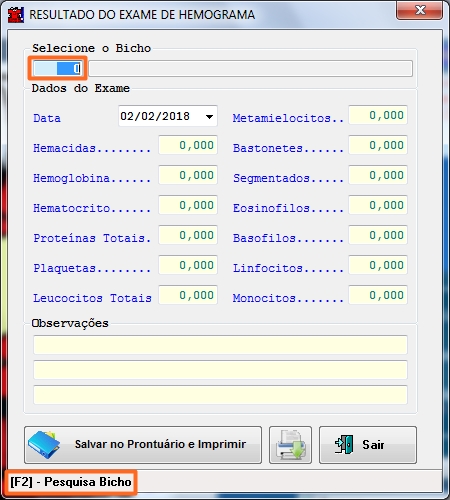Click the exit door icon on Sair
The image size is (450, 500).
coord(344,445)
